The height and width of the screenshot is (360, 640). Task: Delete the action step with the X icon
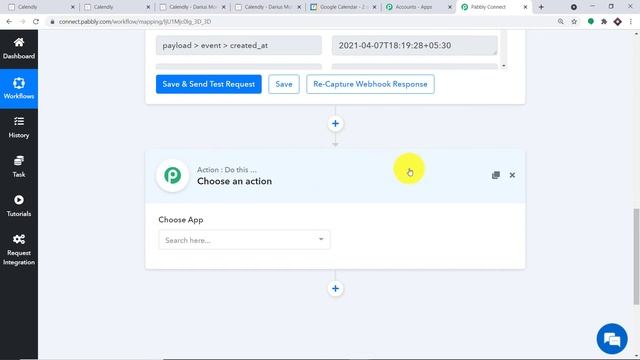pyautogui.click(x=512, y=175)
